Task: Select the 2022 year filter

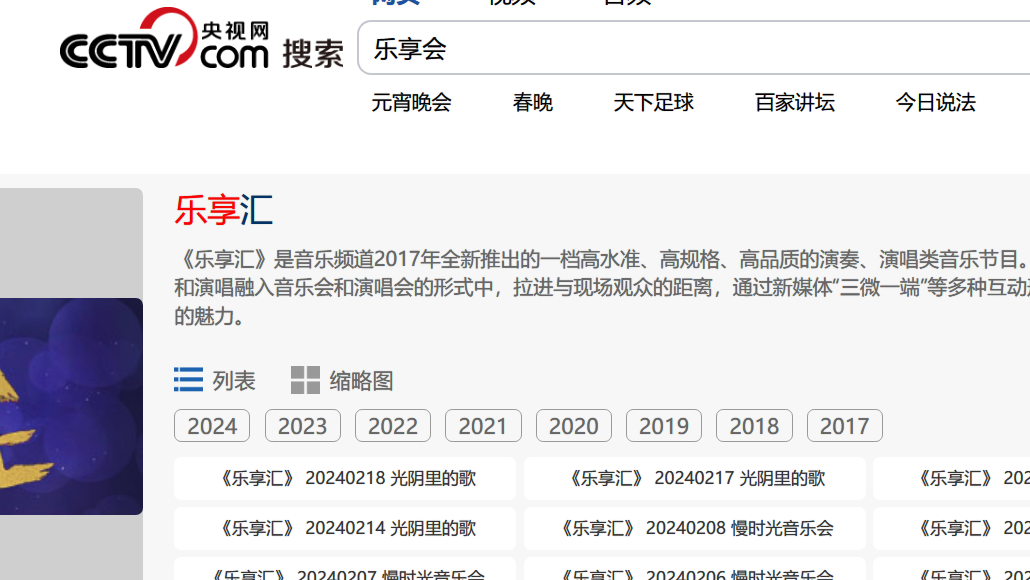Action: click(393, 426)
